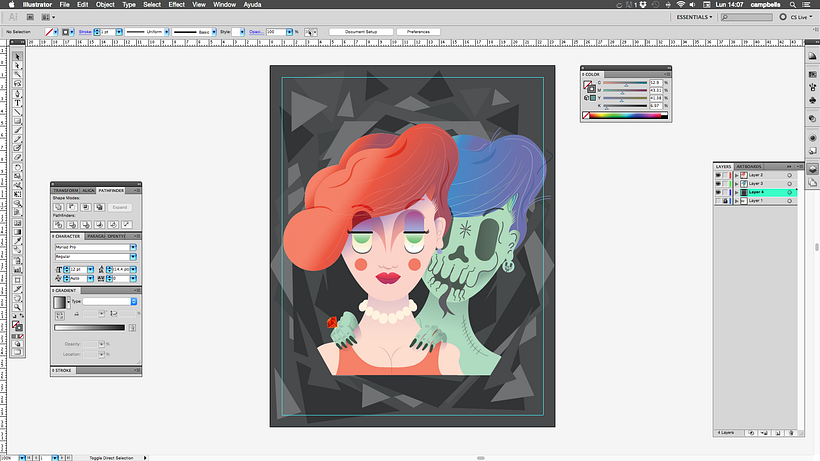
Task: Select the Zoom magnifier tool
Action: coord(17,307)
